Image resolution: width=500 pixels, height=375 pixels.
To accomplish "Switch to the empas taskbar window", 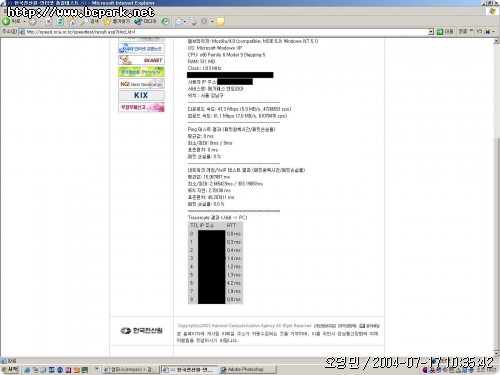I will tap(130, 370).
